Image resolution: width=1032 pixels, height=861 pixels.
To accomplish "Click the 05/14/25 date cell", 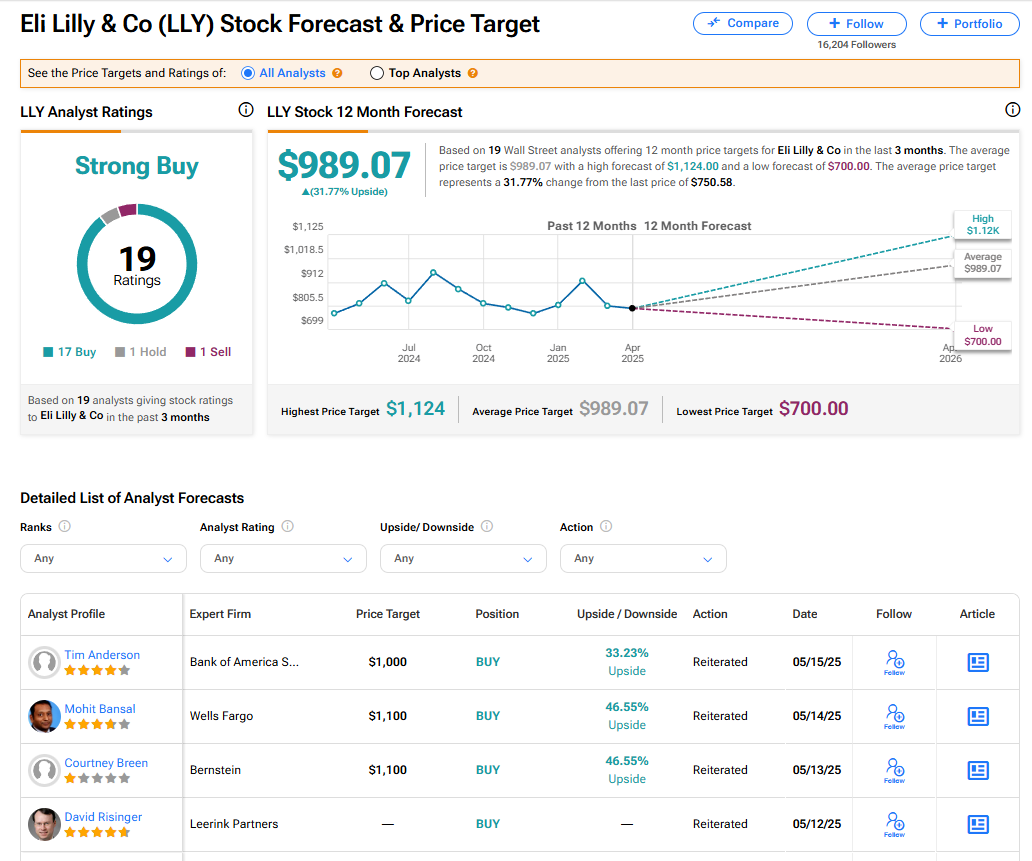I will [x=817, y=716].
